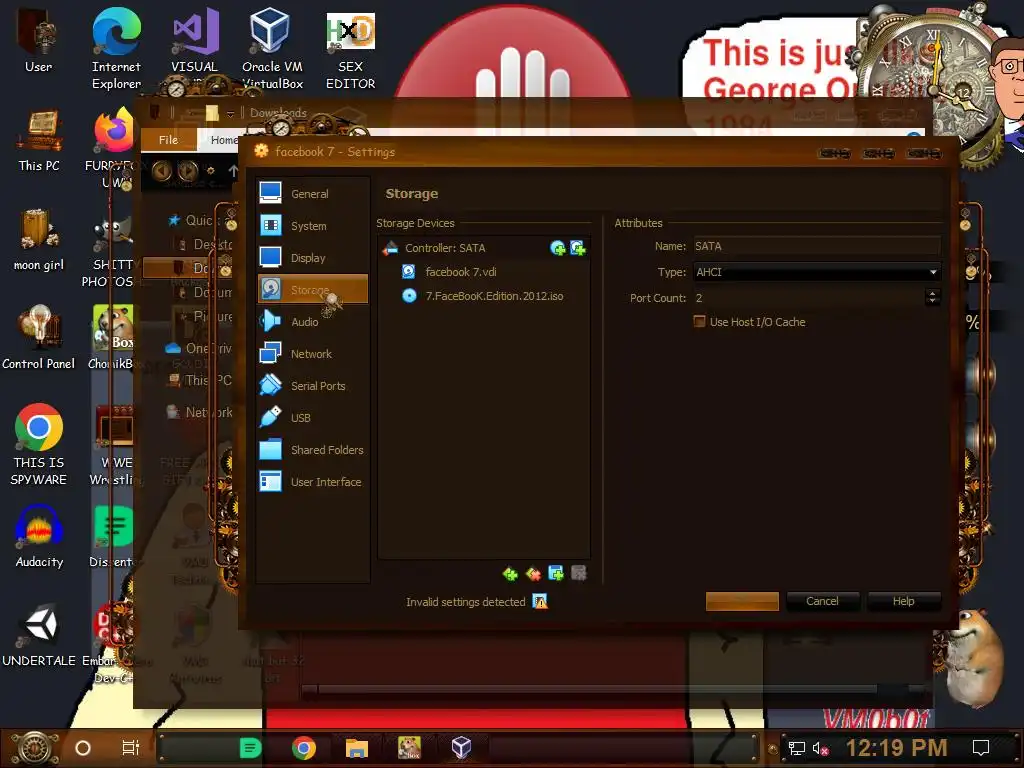Open USB settings category

pos(312,417)
